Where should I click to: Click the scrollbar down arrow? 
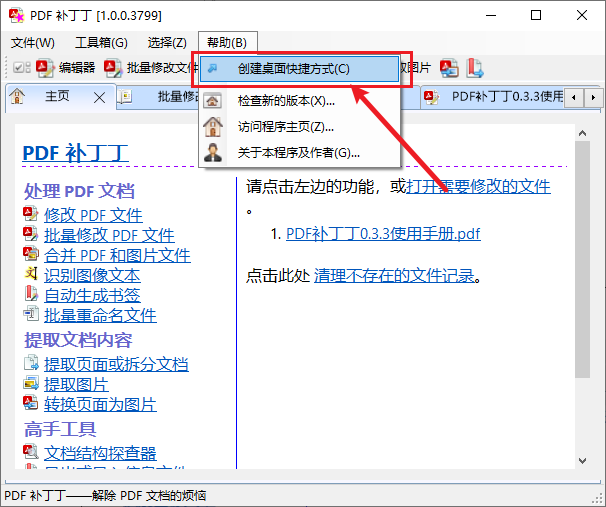tap(582, 460)
